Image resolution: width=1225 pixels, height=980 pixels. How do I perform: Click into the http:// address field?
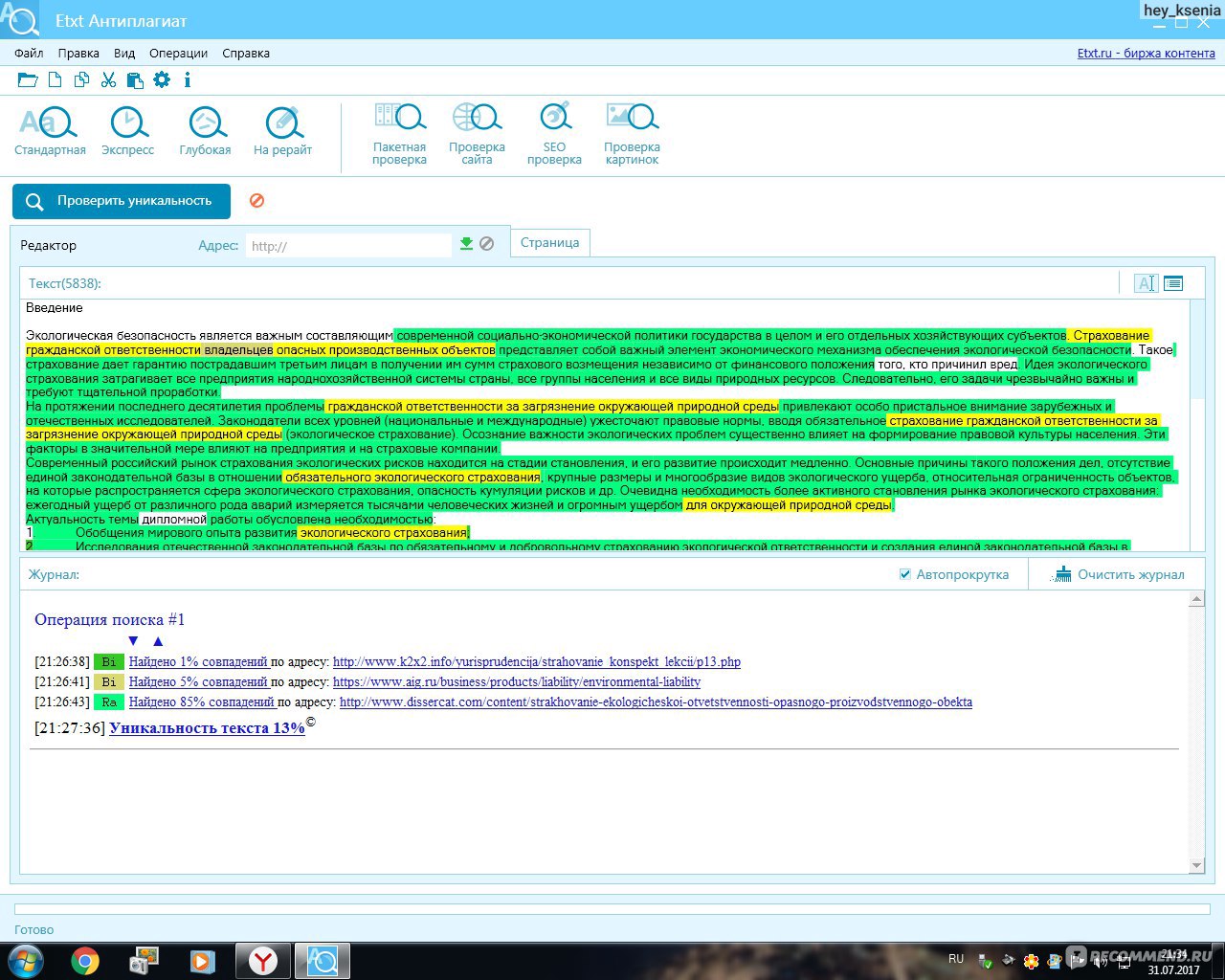[347, 246]
